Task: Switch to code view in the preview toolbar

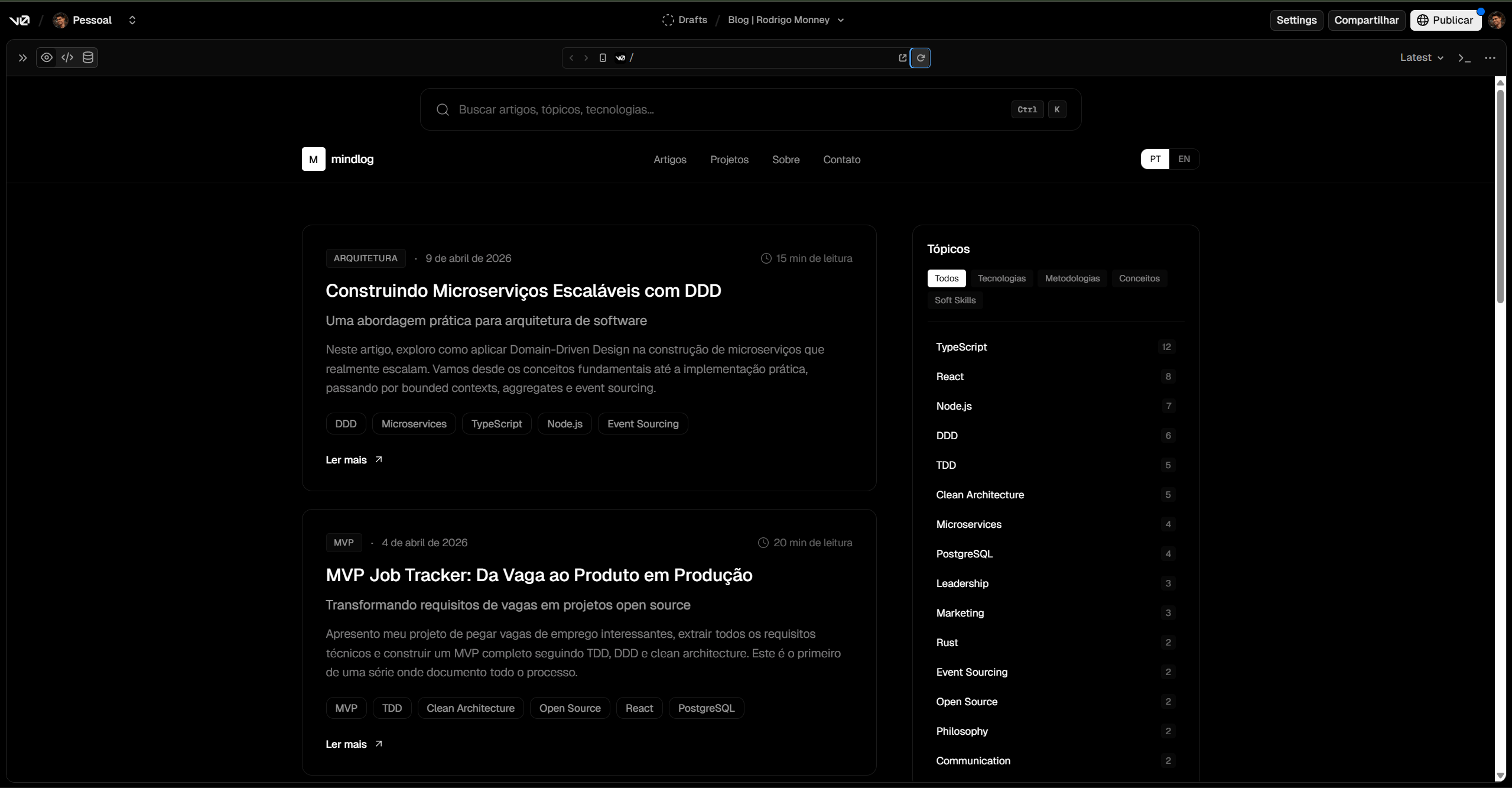Action: click(67, 57)
